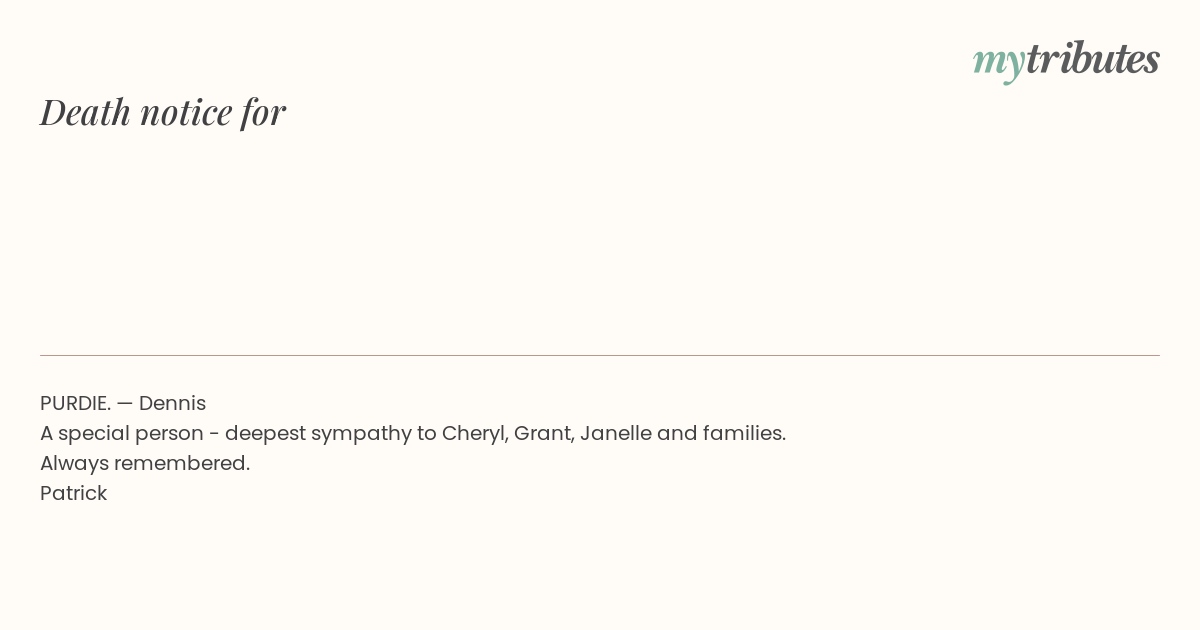Click the horizontal divider line
Viewport: 1200px width, 630px height.
600,355
